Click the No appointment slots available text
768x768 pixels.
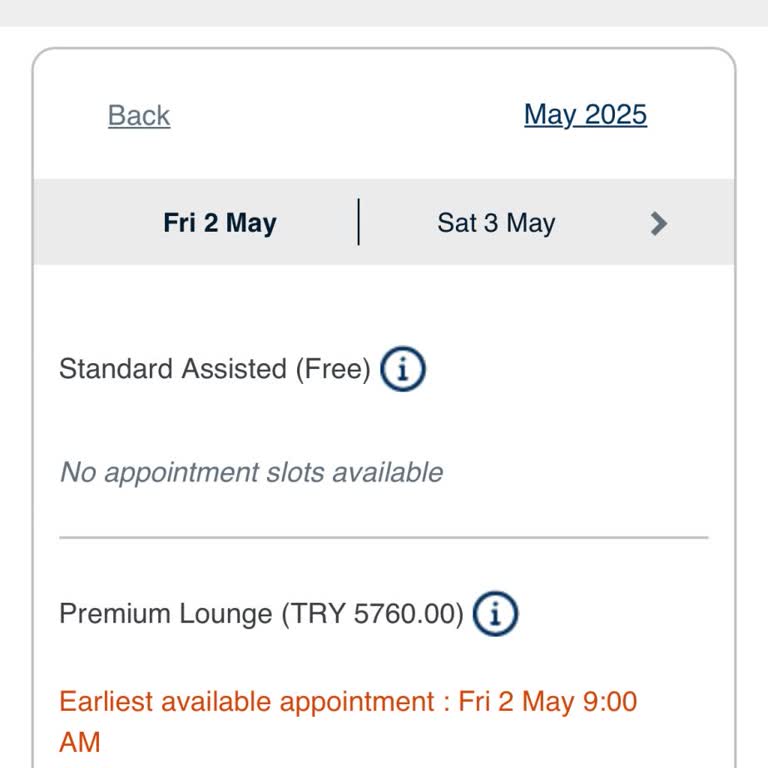[251, 472]
